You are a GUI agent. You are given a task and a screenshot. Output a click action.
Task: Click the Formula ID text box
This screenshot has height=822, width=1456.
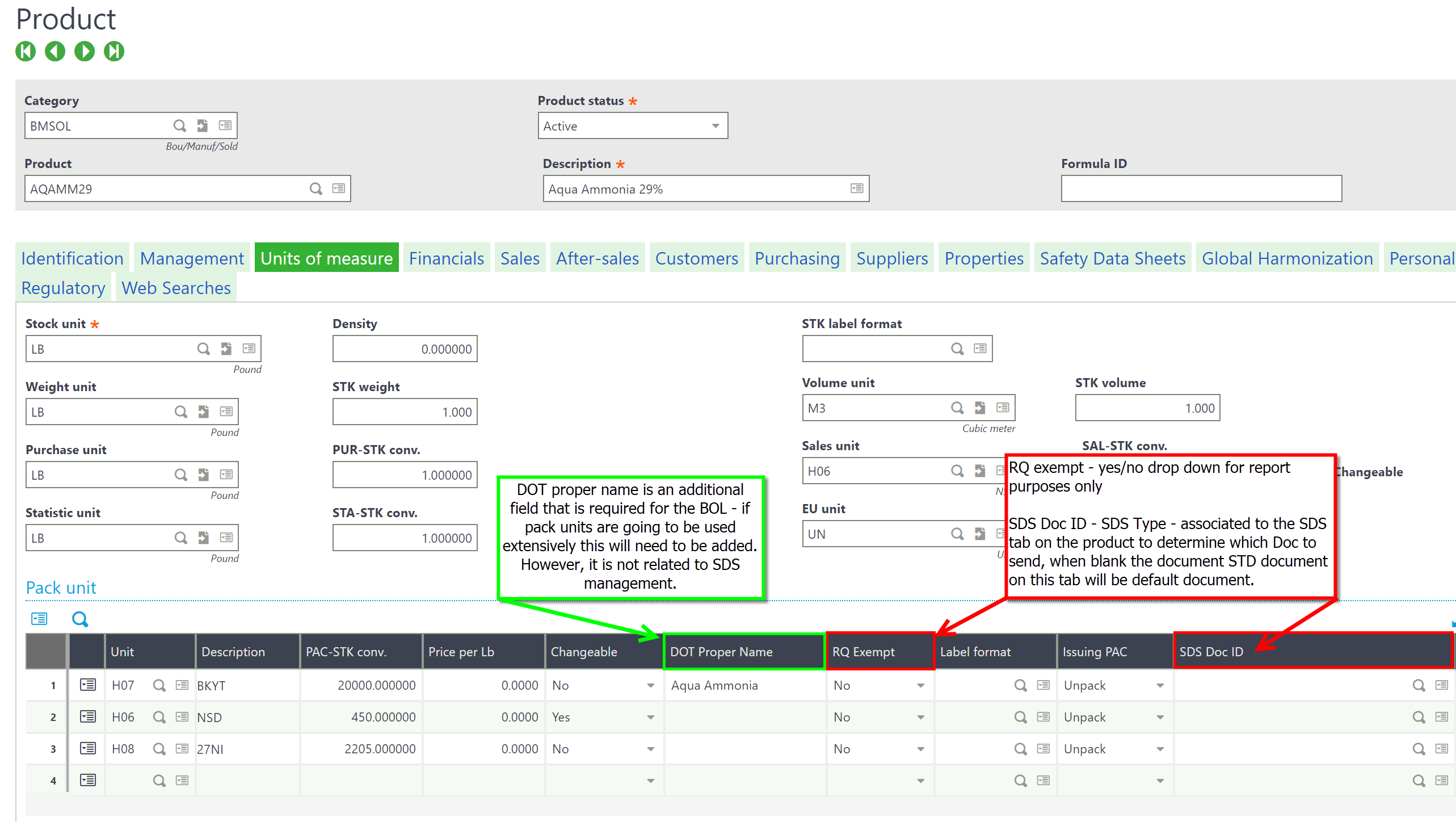point(1201,188)
